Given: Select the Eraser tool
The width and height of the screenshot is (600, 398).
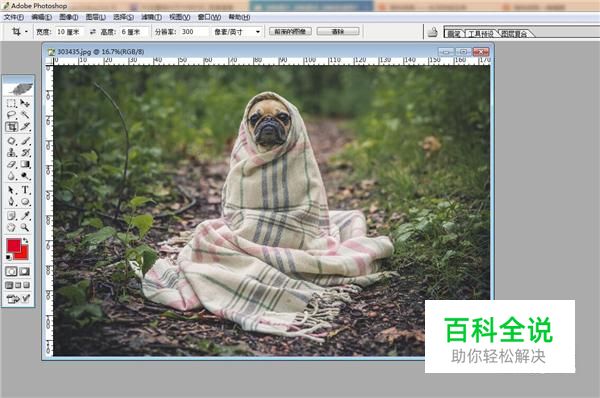Looking at the screenshot, I should click(11, 165).
